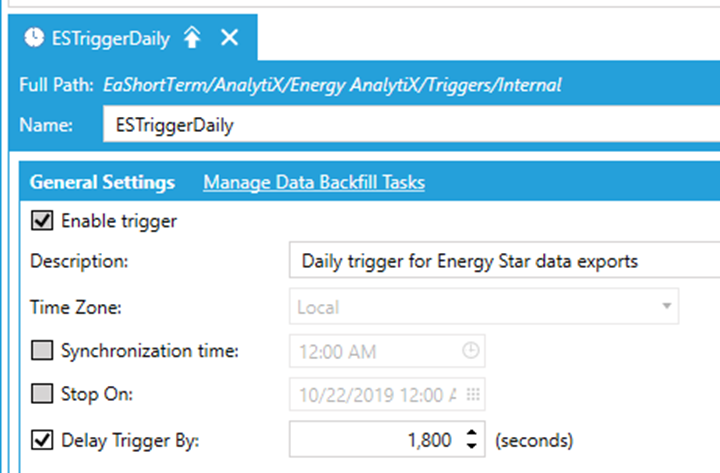The height and width of the screenshot is (473, 720).
Task: Click the Description text field
Action: coord(505,261)
